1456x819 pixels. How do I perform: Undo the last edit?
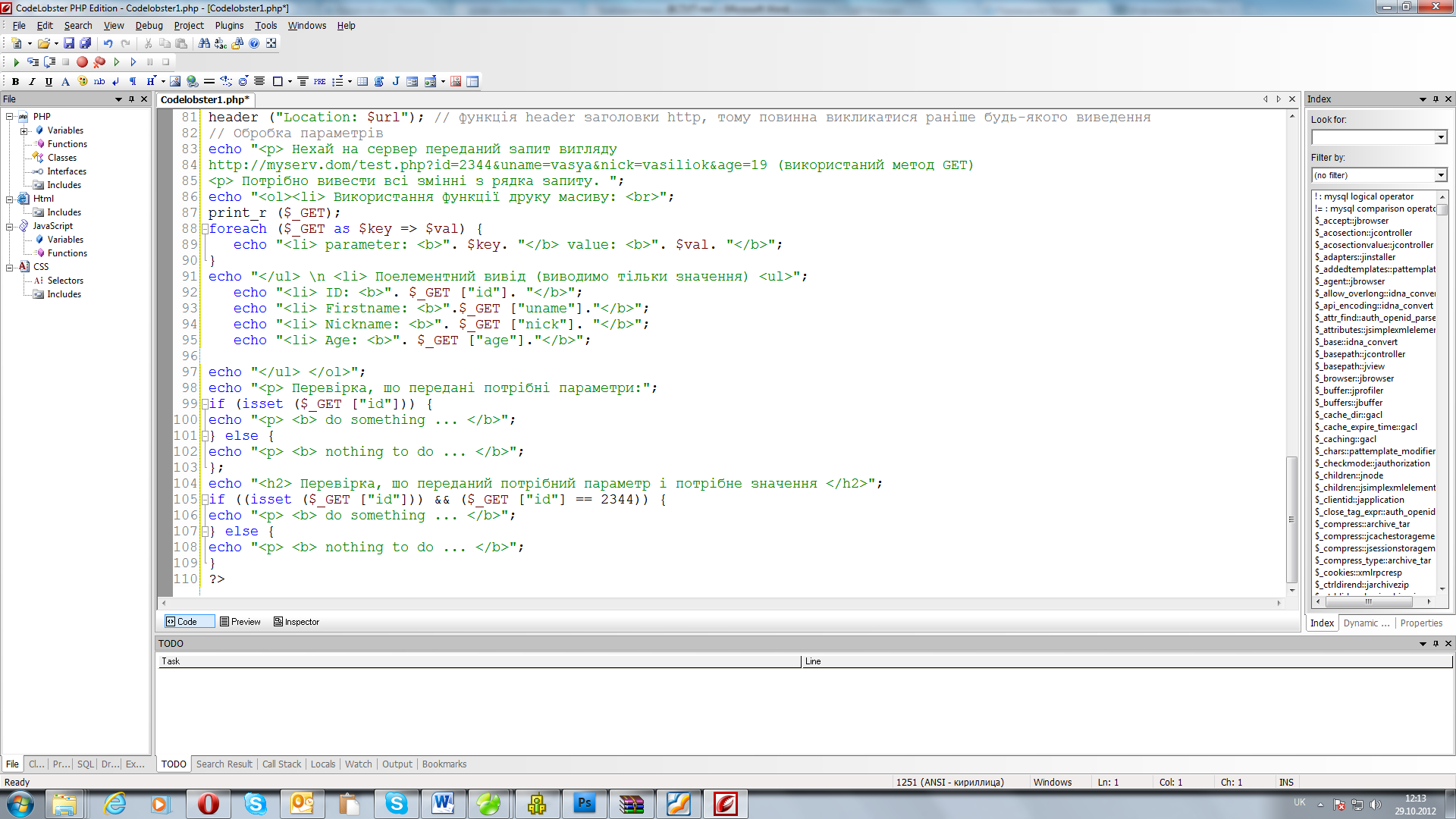coord(108,43)
